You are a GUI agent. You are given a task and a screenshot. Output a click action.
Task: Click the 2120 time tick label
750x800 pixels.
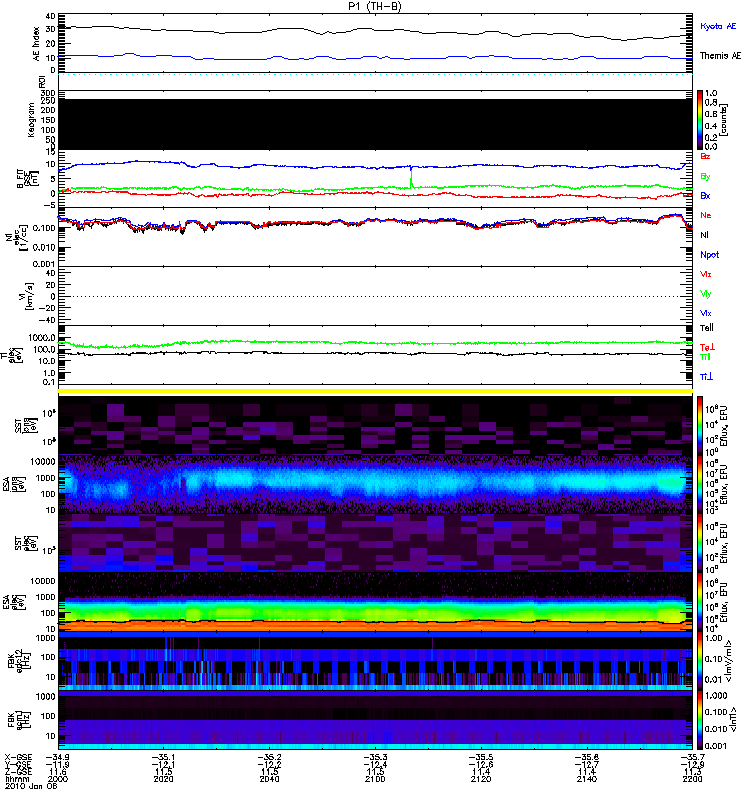[x=481, y=779]
